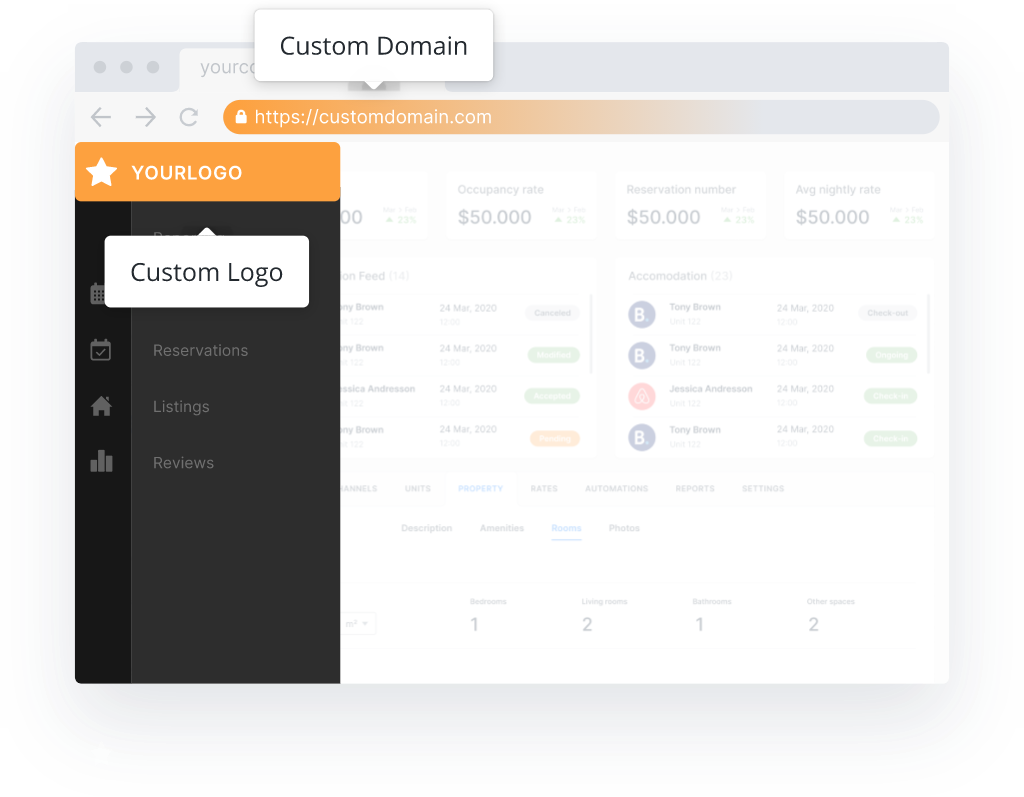
Task: Reload the page with the refresh icon
Action: pos(189,117)
